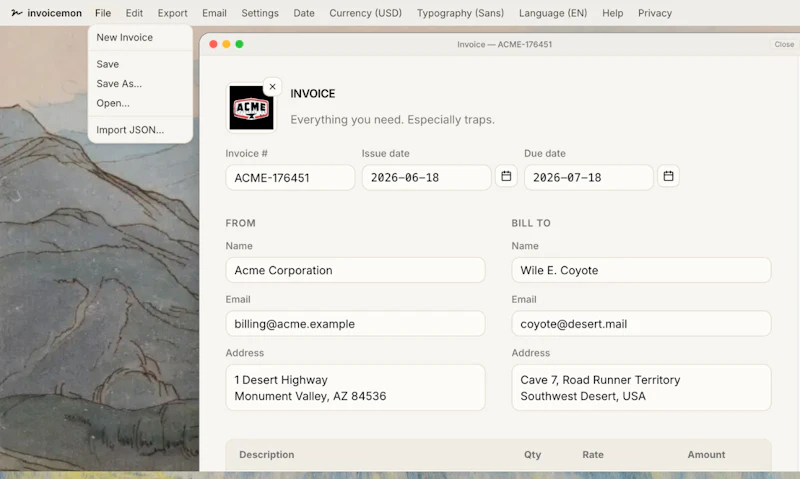Screen dimensions: 800x479
Task: Click the FROM section heading
Action: 240,223
